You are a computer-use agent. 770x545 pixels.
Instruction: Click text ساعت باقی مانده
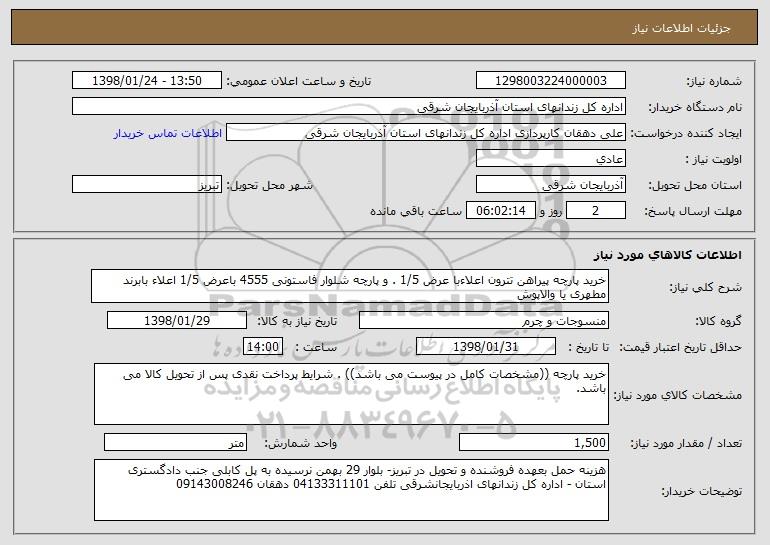click(416, 212)
